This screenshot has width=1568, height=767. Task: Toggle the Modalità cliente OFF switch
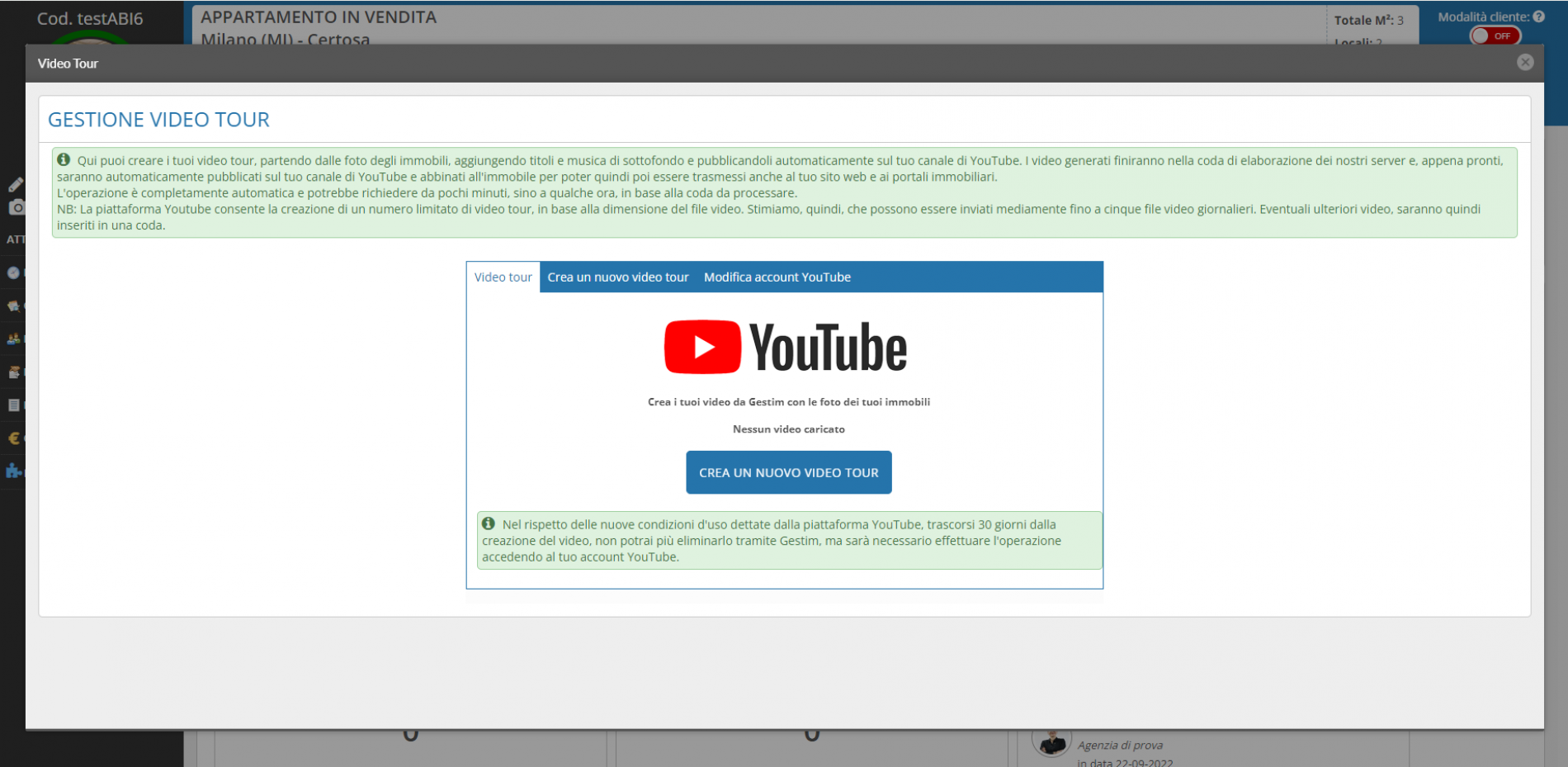pos(1495,36)
